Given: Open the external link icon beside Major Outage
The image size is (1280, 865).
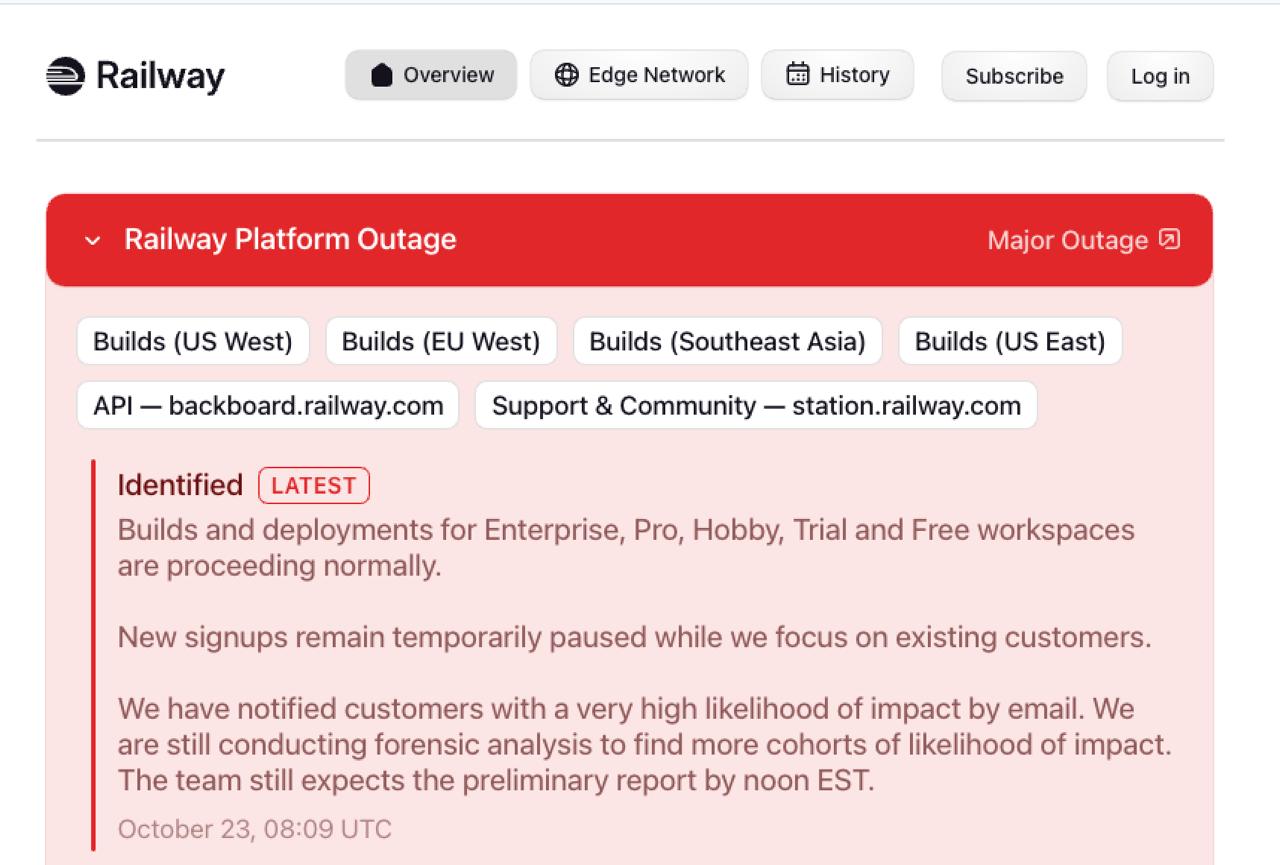Looking at the screenshot, I should pos(1169,240).
